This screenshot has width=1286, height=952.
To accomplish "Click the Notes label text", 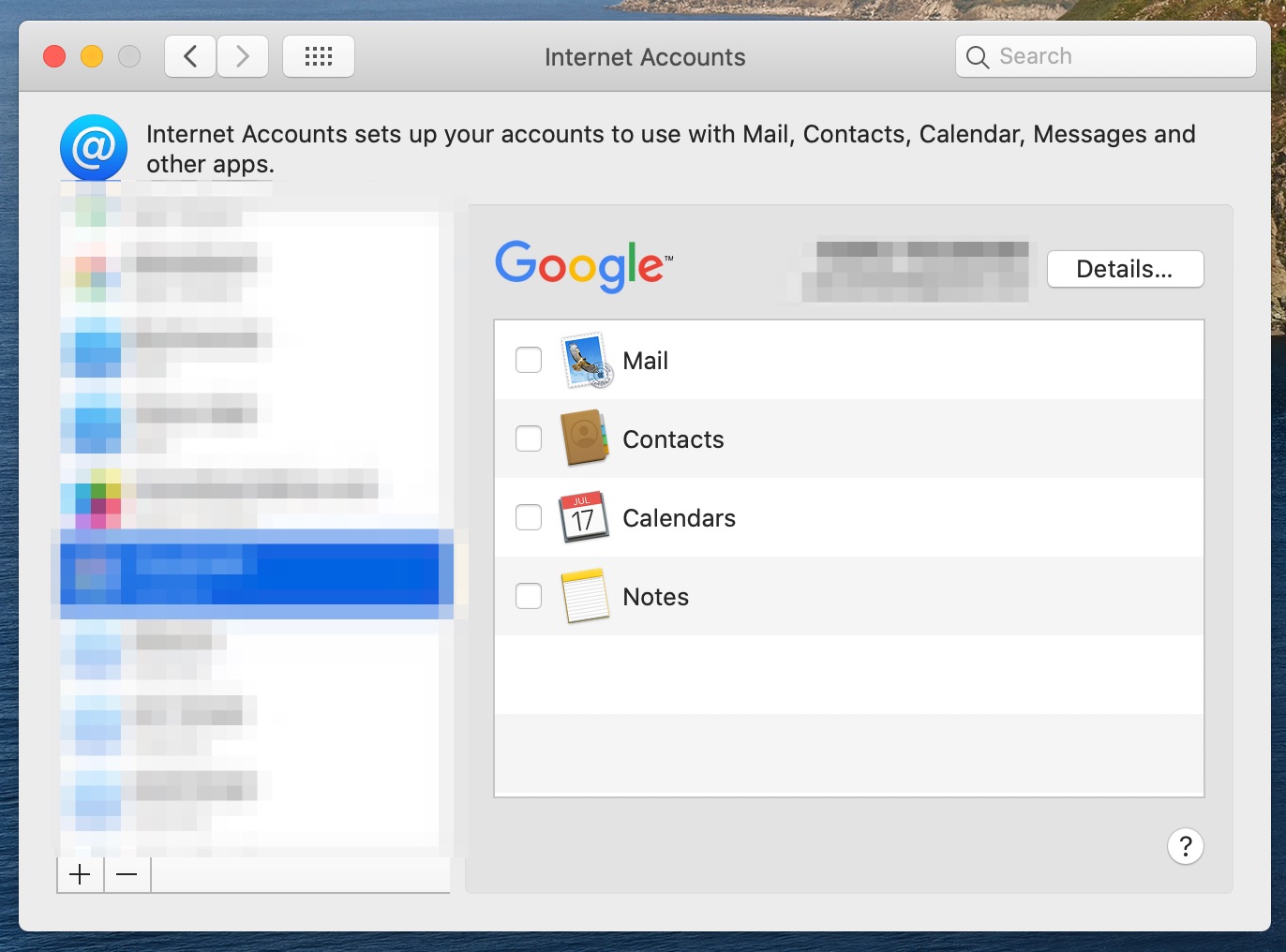I will pyautogui.click(x=656, y=597).
